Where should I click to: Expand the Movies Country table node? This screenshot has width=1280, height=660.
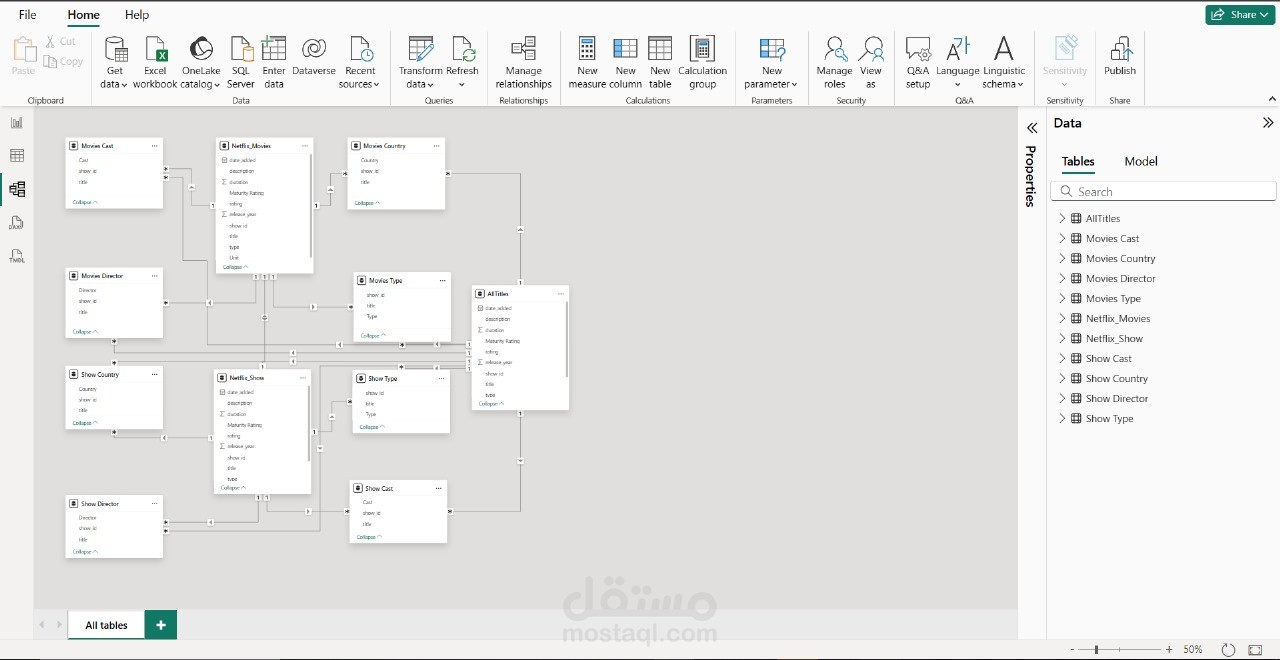click(x=1062, y=258)
